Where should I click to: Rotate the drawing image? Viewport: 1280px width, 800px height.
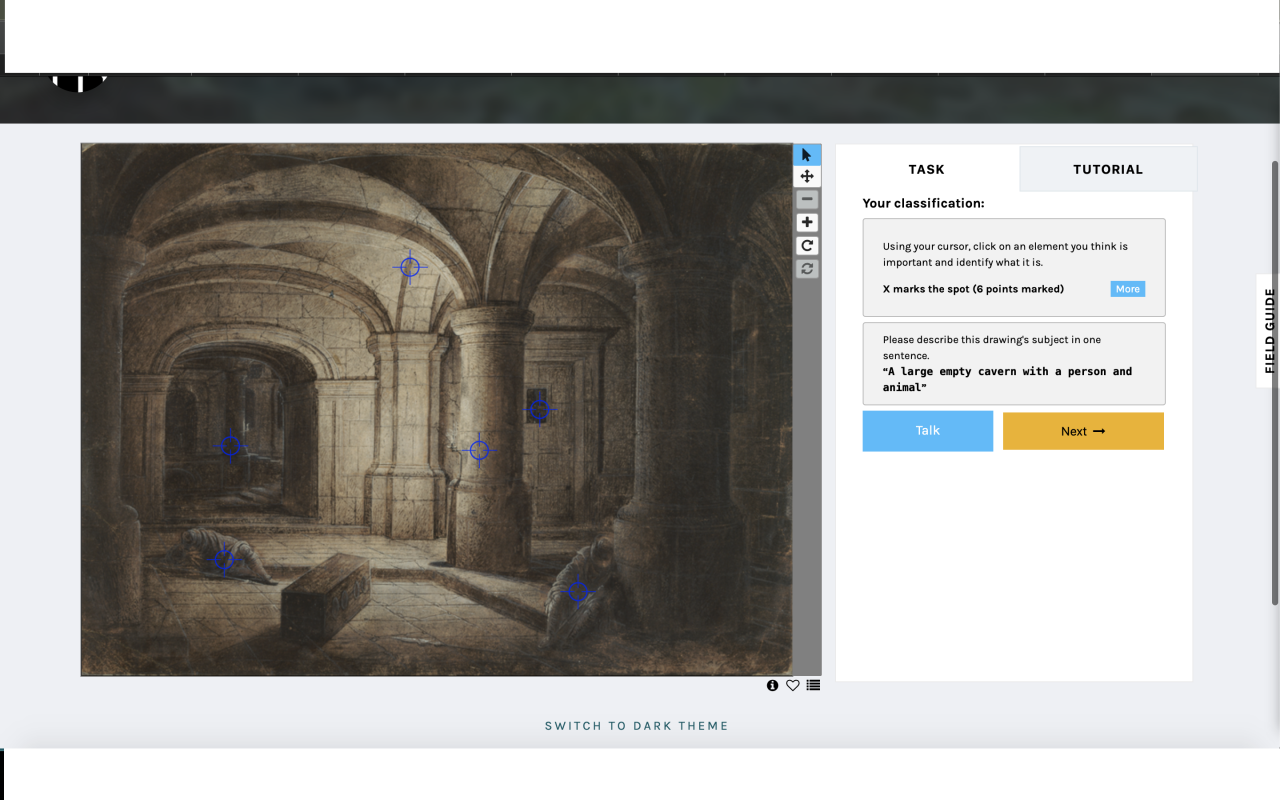click(x=807, y=245)
